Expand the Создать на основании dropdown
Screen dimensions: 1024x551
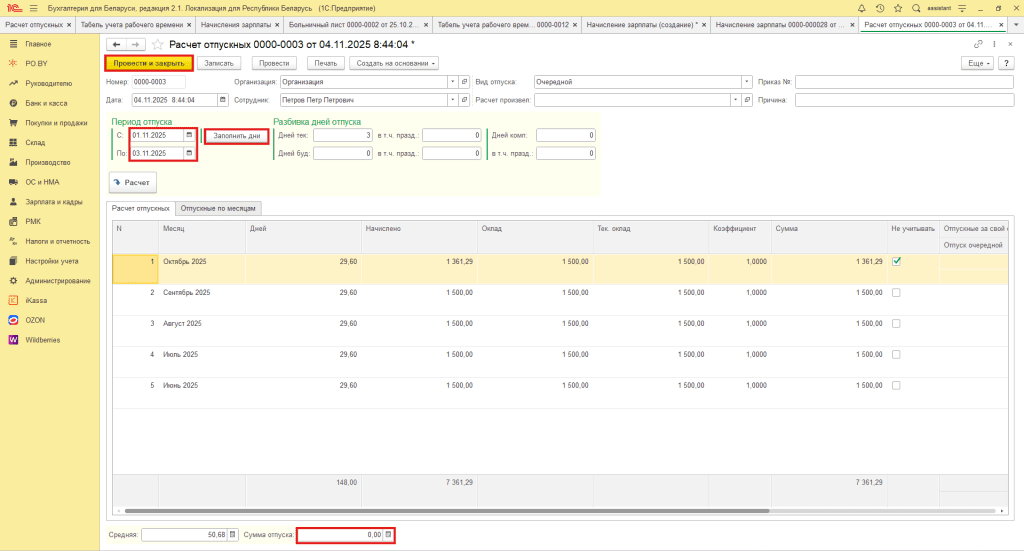[x=393, y=63]
